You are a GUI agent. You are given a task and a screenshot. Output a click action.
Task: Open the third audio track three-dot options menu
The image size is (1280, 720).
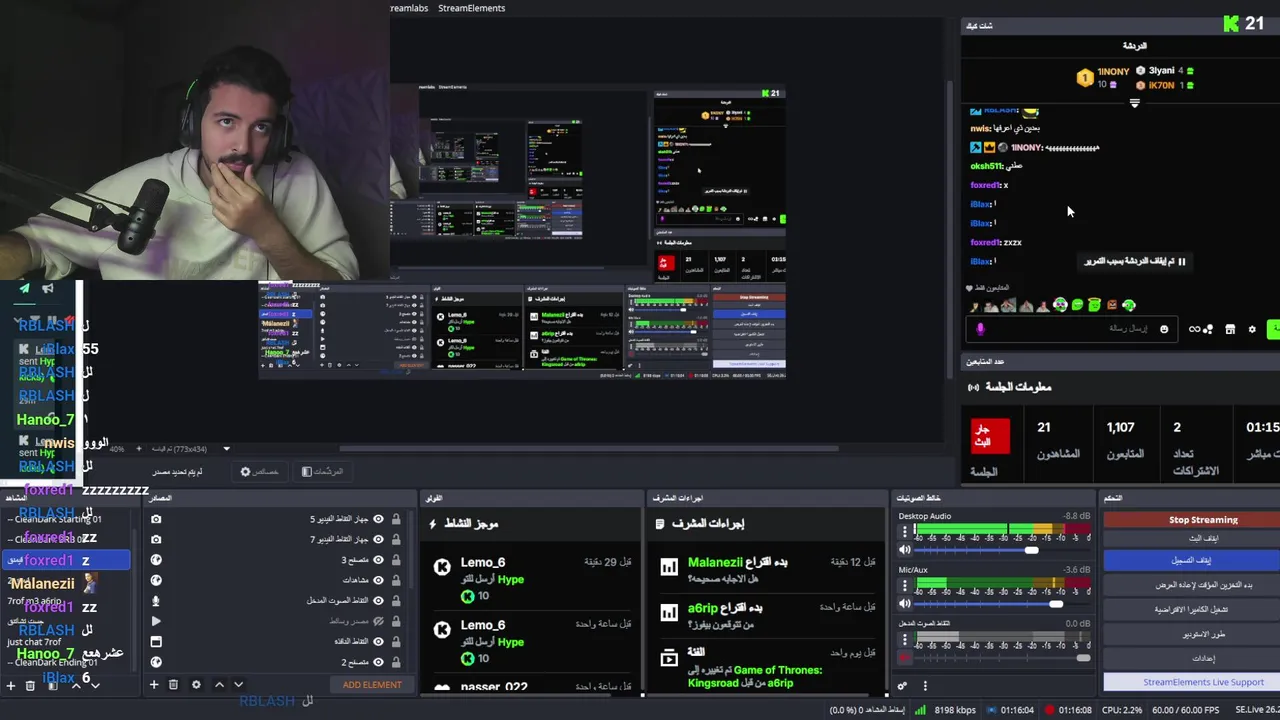coord(905,639)
